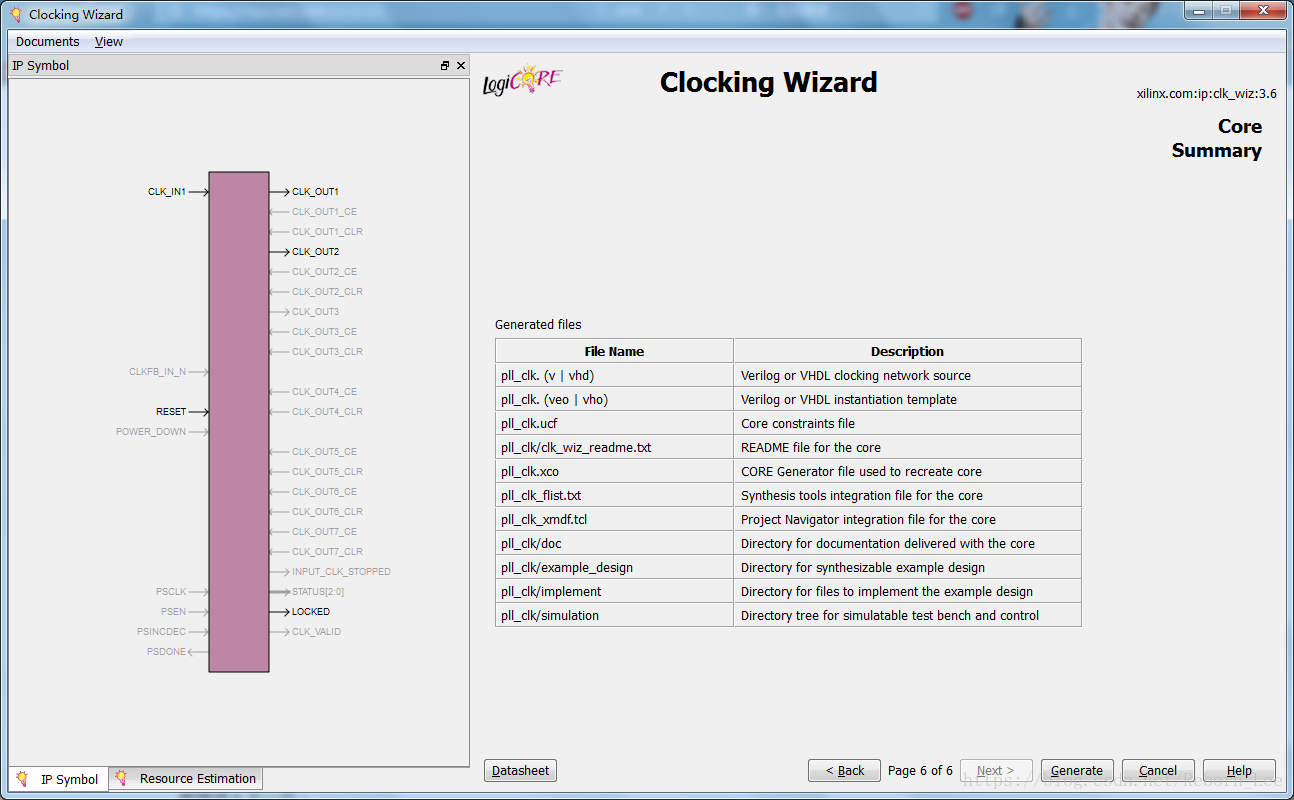The image size is (1294, 800).
Task: Click the LOCKED port label
Action: [x=310, y=611]
